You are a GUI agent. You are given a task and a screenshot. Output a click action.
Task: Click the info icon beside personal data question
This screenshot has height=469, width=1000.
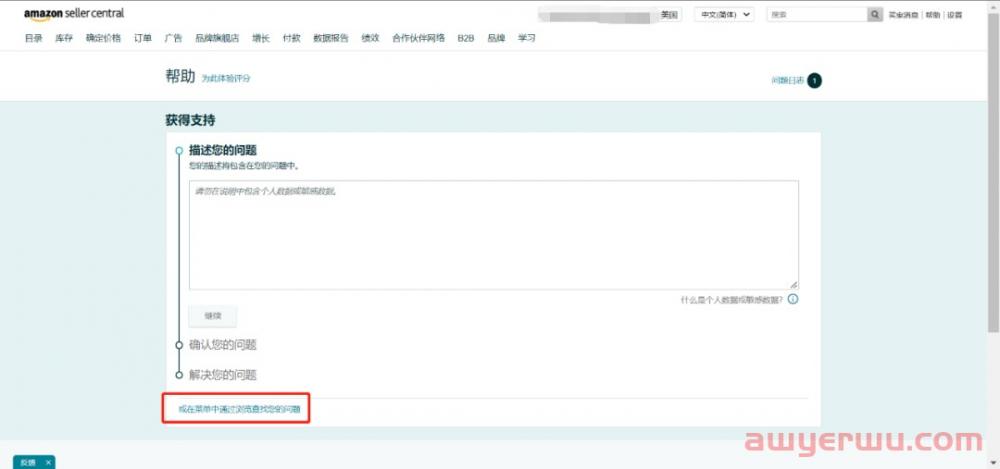pos(793,299)
